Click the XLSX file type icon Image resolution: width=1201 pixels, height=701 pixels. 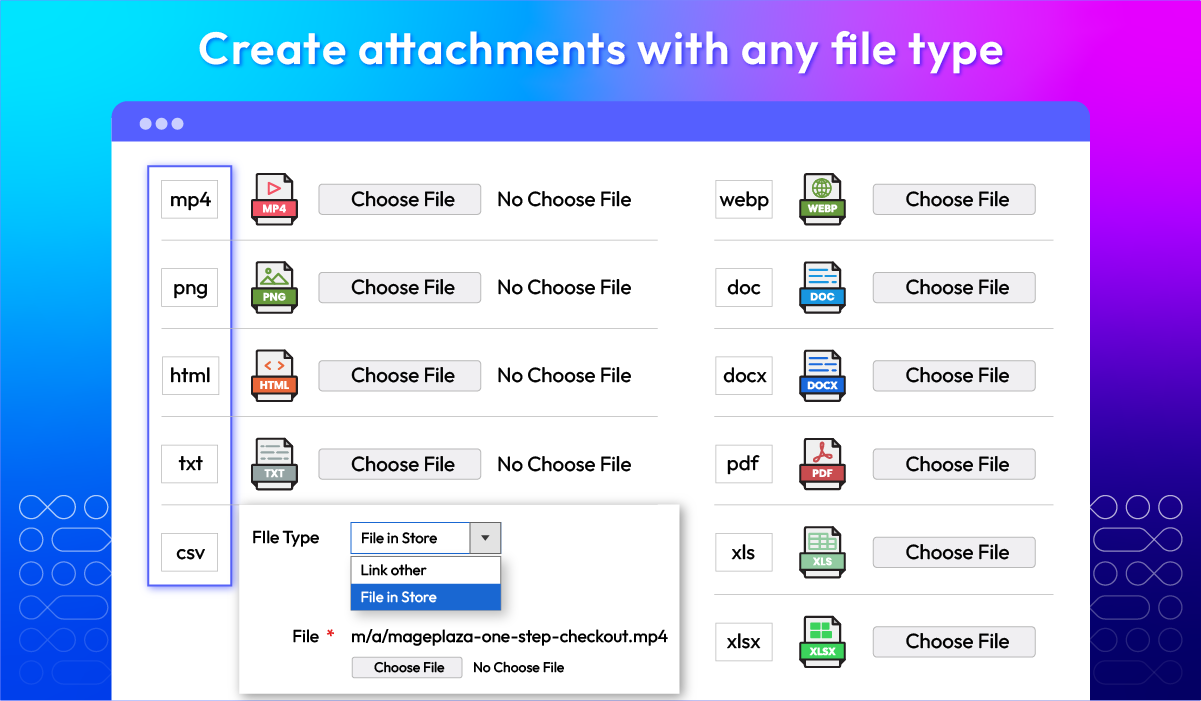pyautogui.click(x=822, y=641)
